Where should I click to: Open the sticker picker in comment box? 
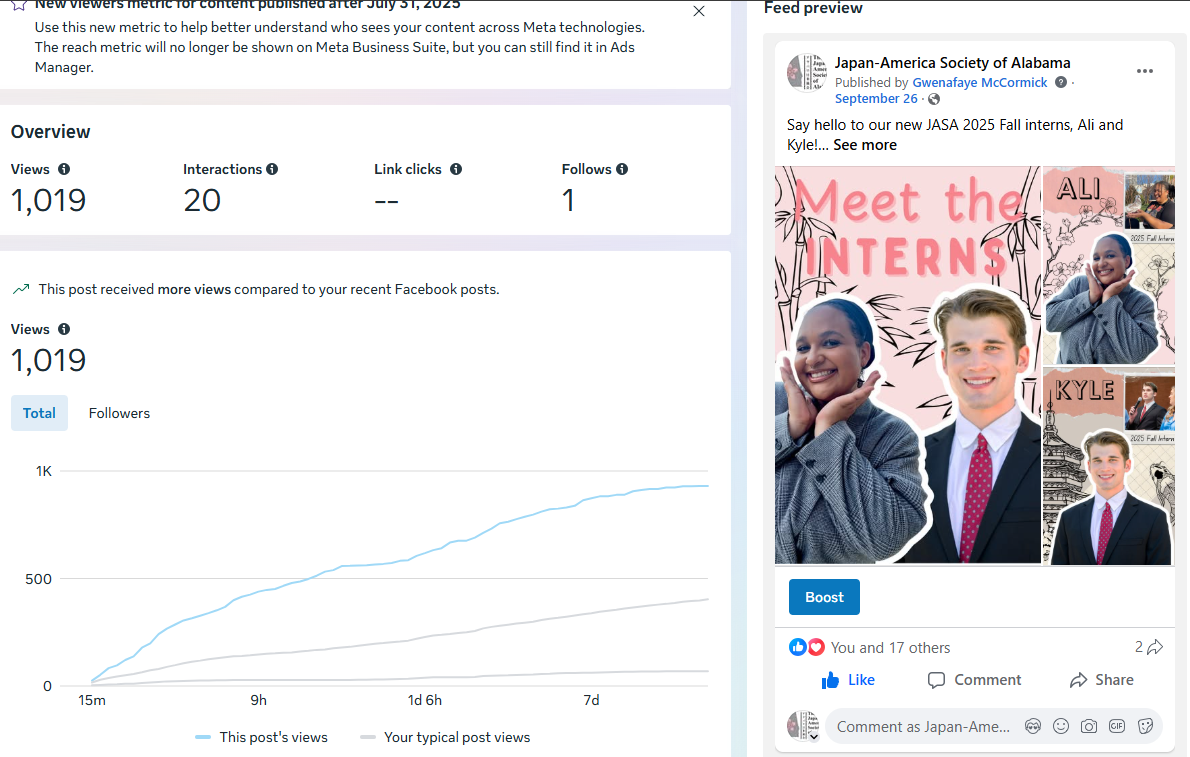tap(1145, 726)
